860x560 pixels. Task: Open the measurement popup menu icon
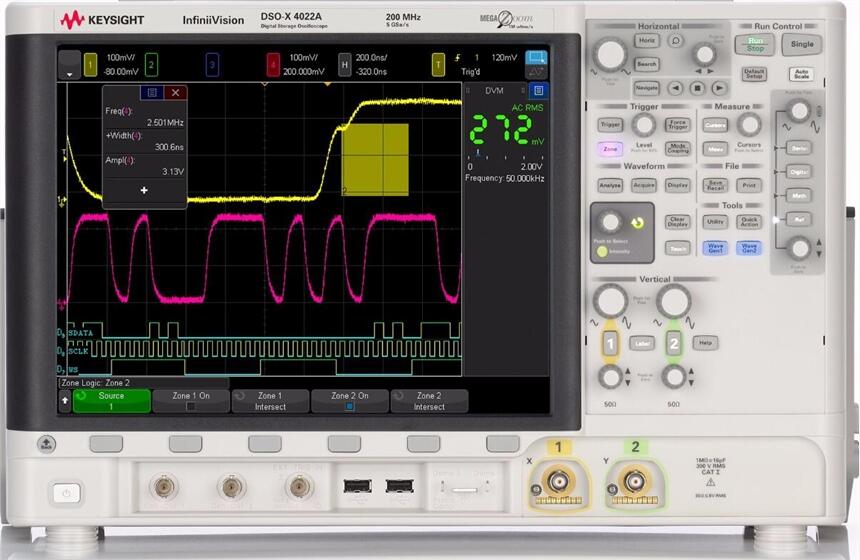click(153, 93)
